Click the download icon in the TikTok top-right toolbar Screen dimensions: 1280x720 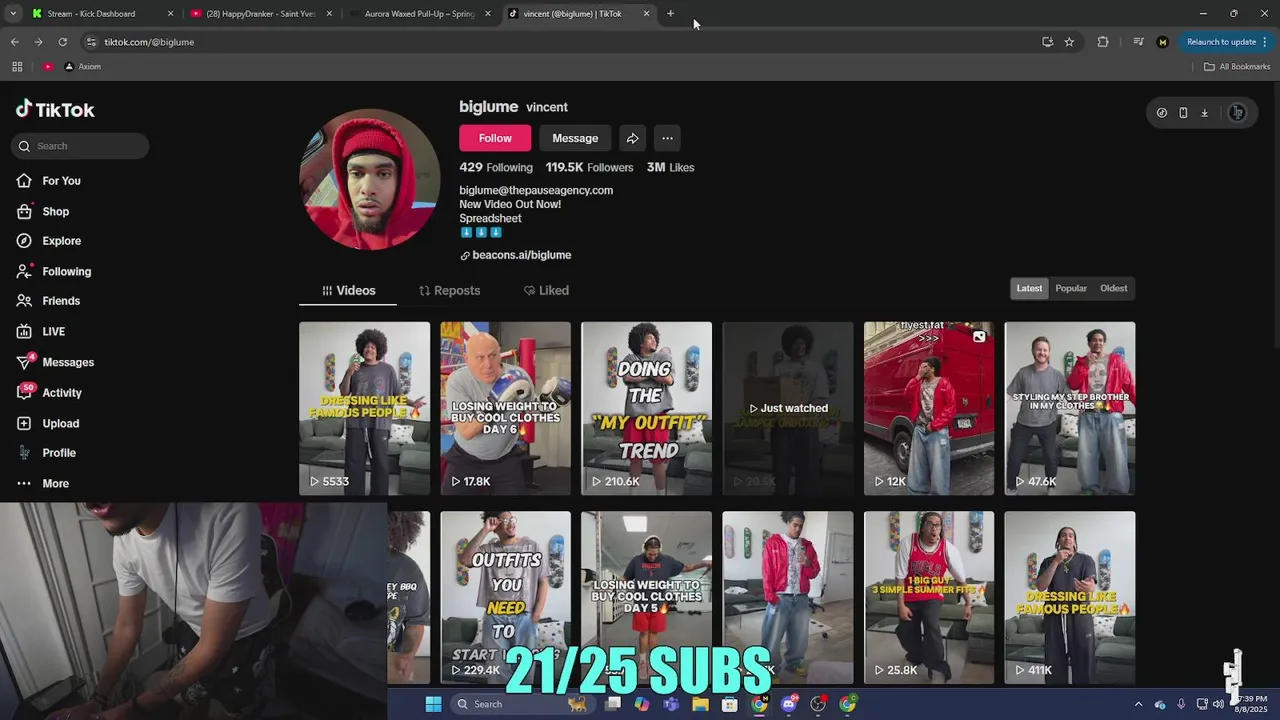tap(1204, 113)
